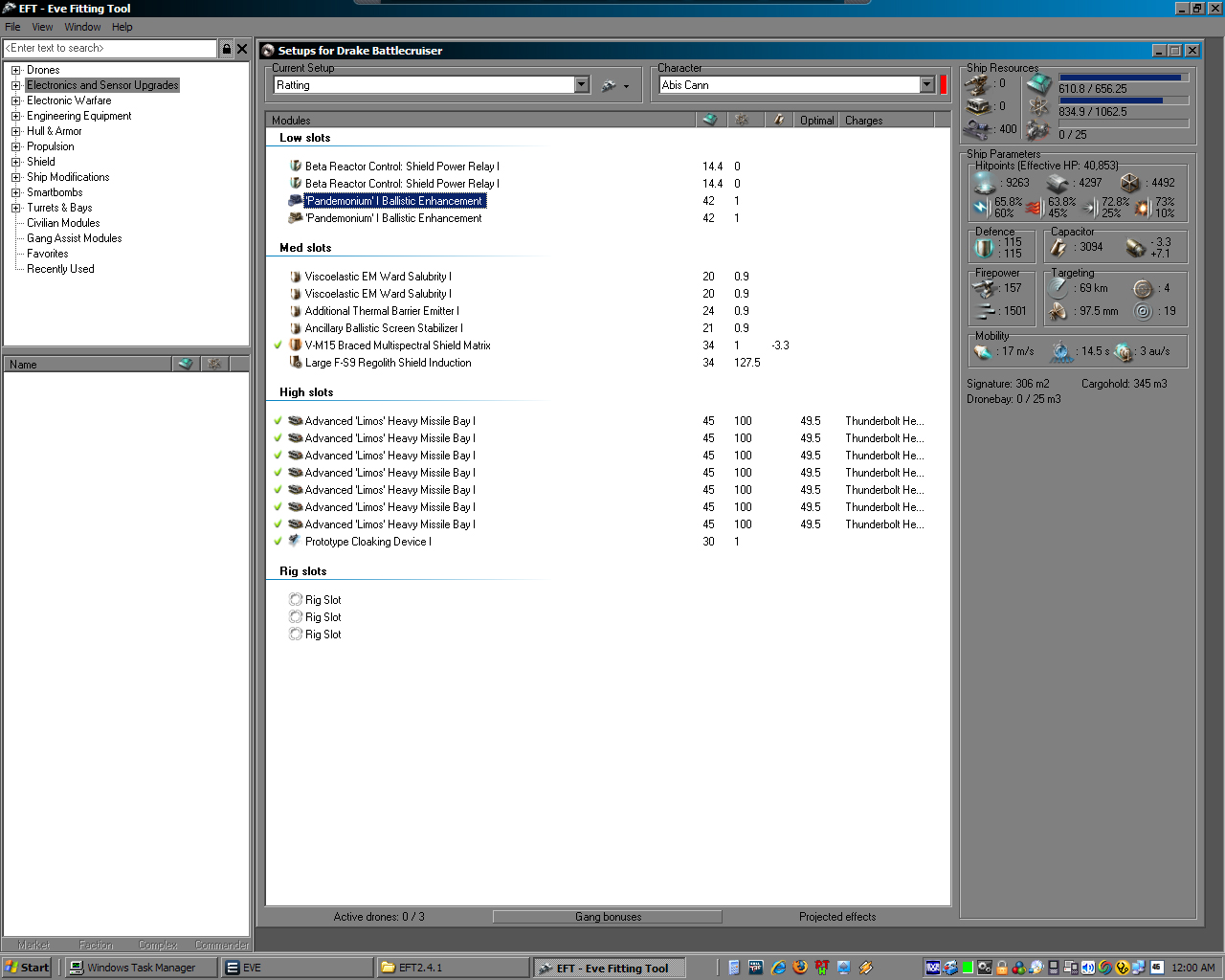Viewport: 1225px width, 980px height.
Task: Click Projected effects at the bottom
Action: pyautogui.click(x=837, y=917)
